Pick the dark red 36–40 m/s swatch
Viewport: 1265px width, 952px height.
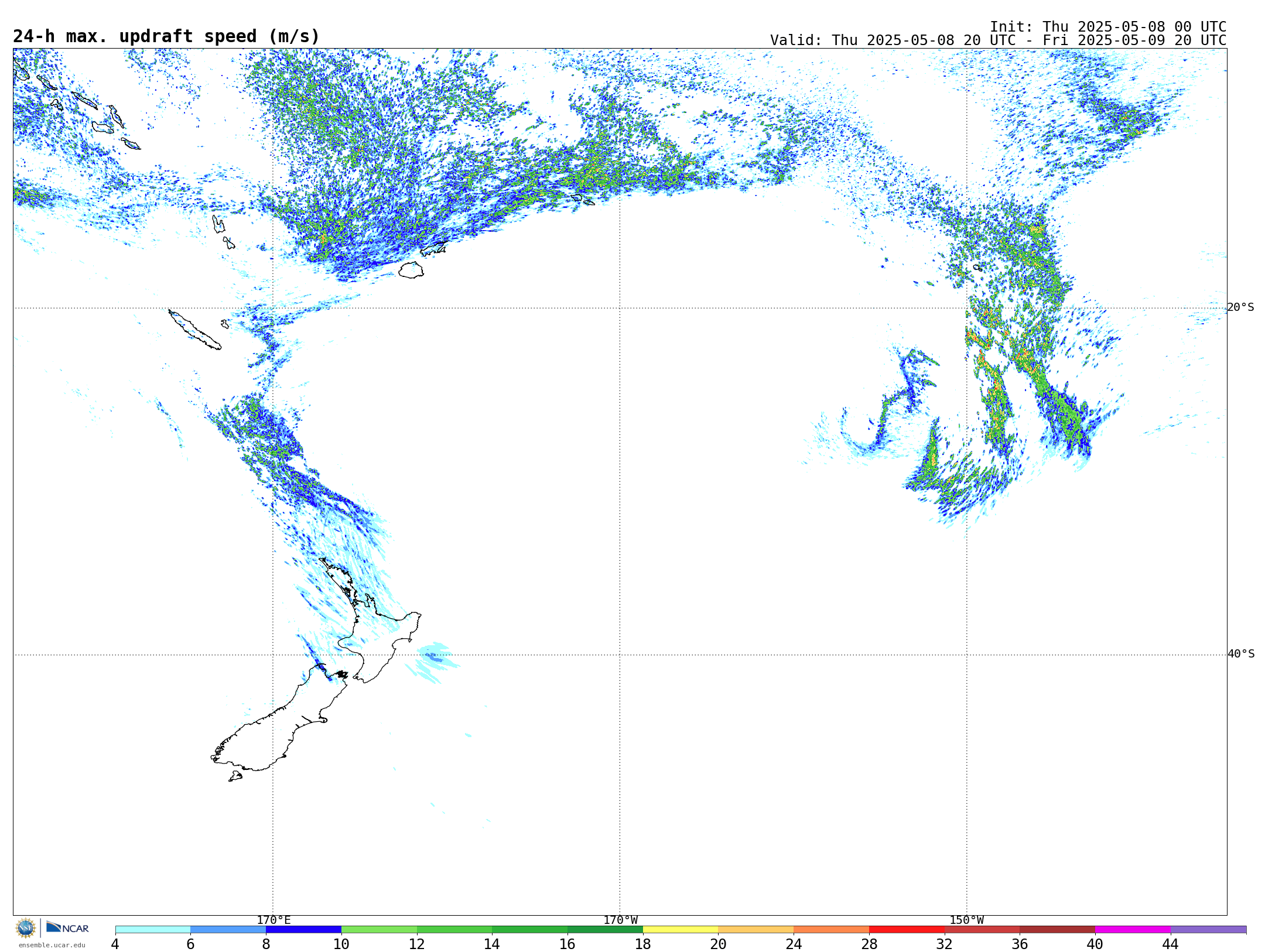(x=1058, y=930)
